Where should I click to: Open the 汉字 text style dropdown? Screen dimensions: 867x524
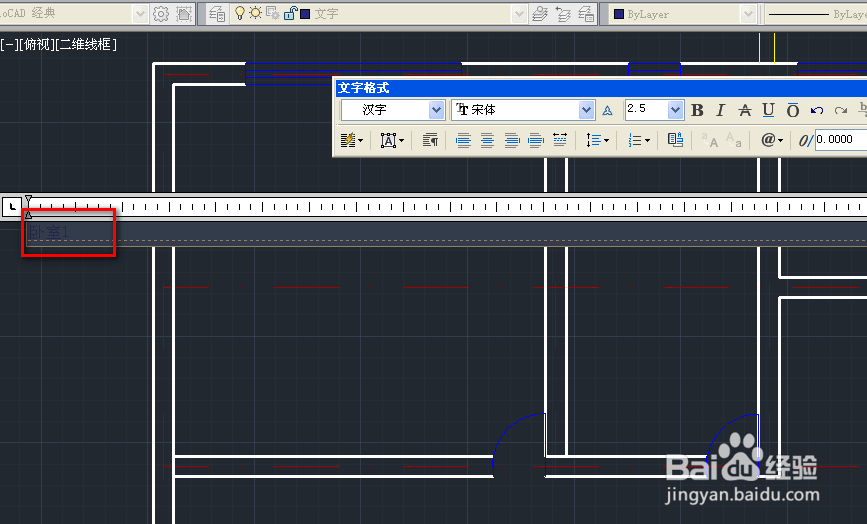click(436, 110)
